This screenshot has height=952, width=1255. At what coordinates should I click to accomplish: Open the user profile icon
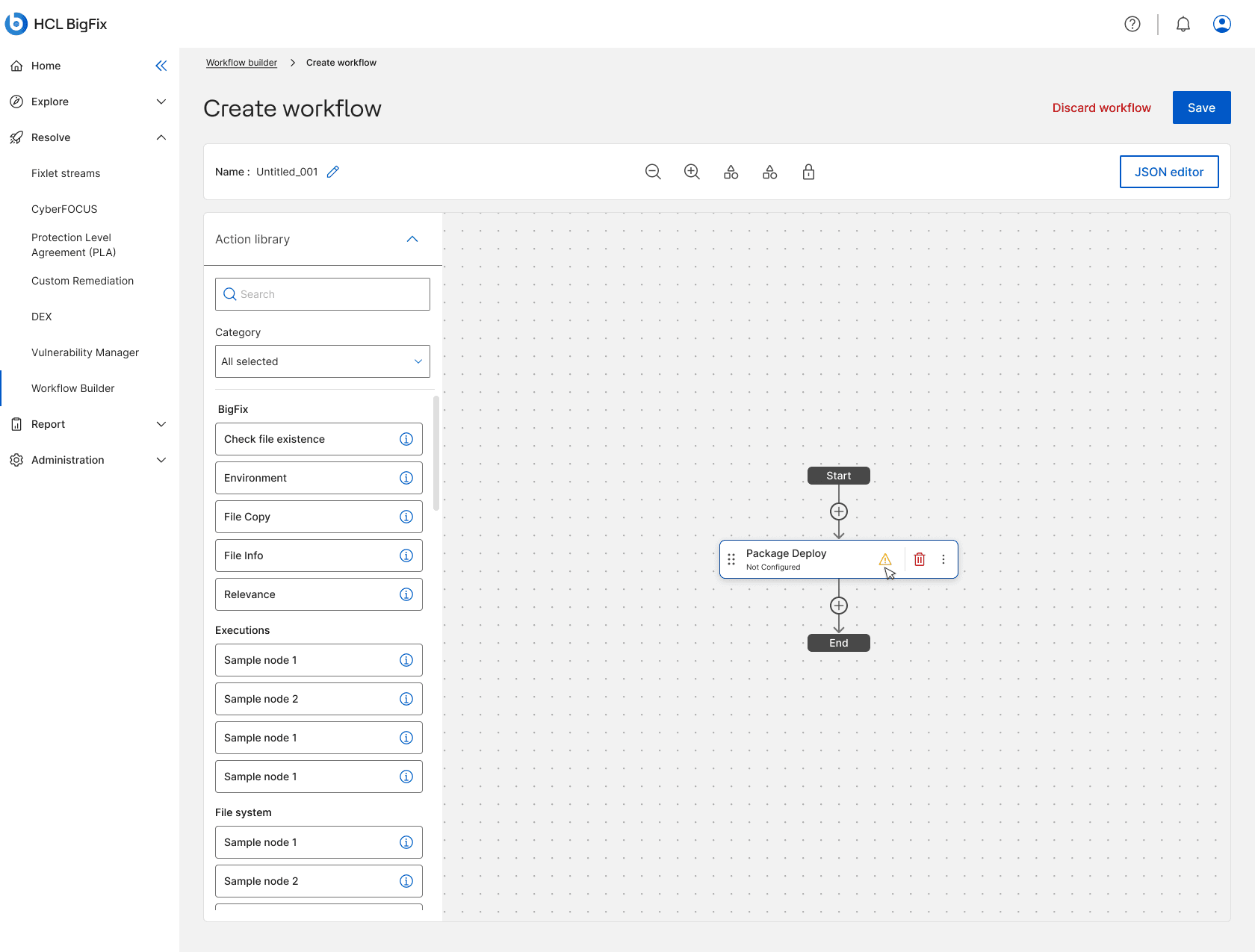pos(1222,24)
